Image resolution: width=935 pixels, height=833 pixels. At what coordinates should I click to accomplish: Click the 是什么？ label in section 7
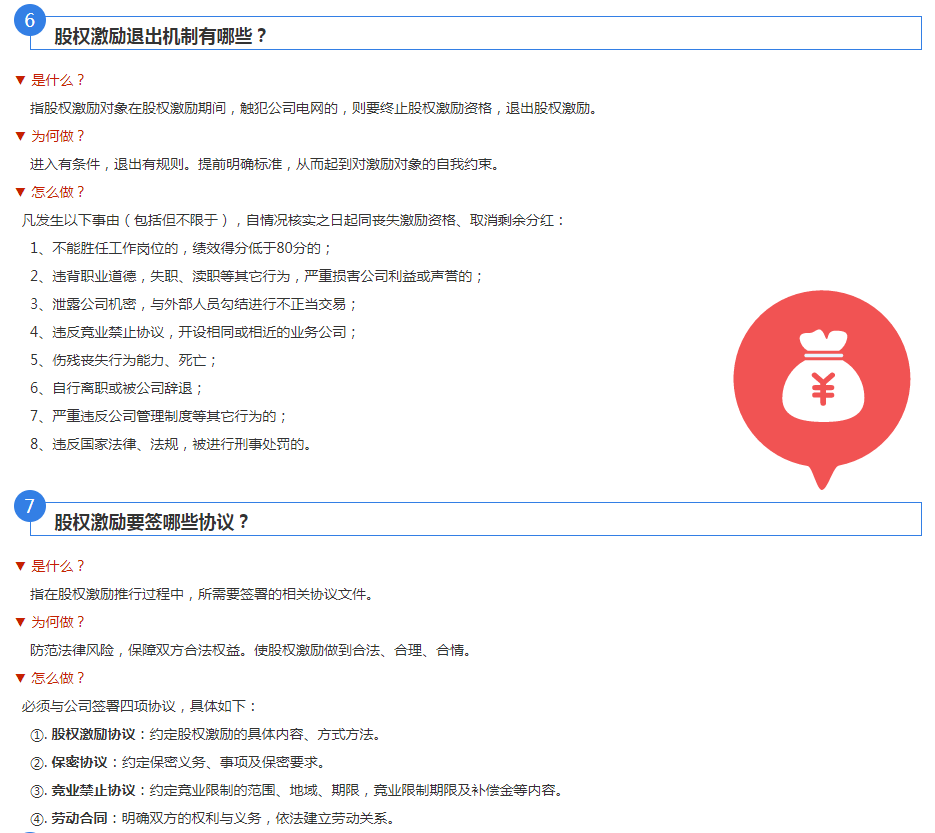pyautogui.click(x=58, y=566)
